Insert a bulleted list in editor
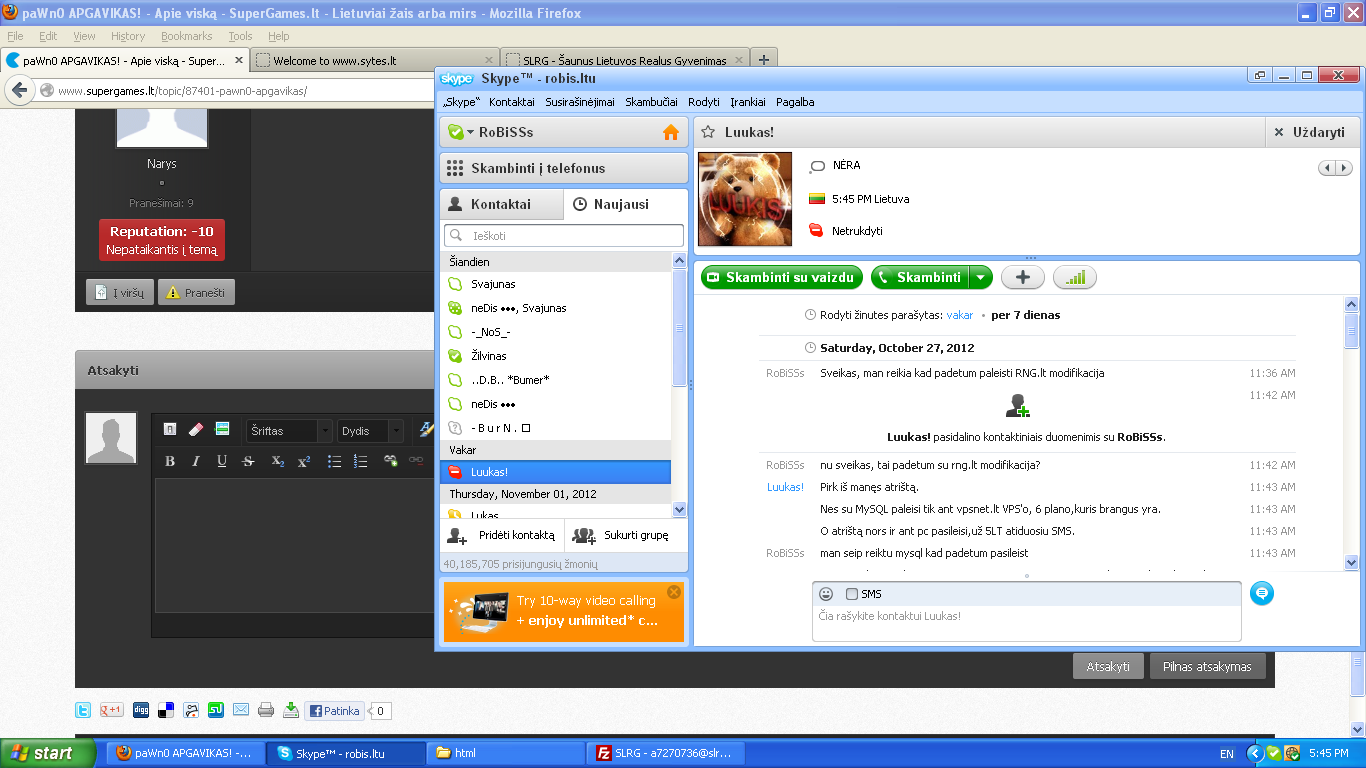The height and width of the screenshot is (768, 1366). 335,461
